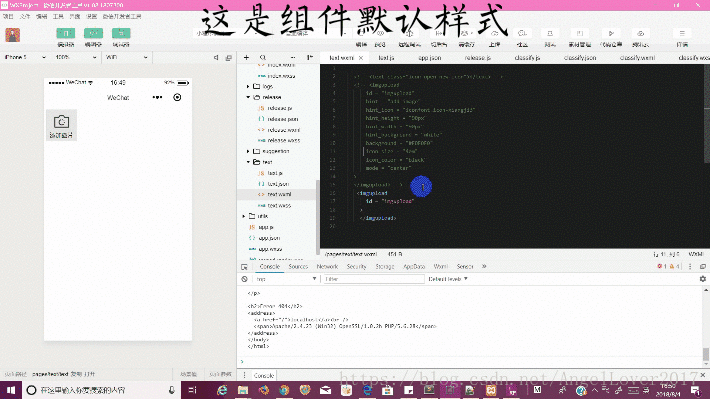Open app.js in file tree
The image size is (710, 399).
265,227
